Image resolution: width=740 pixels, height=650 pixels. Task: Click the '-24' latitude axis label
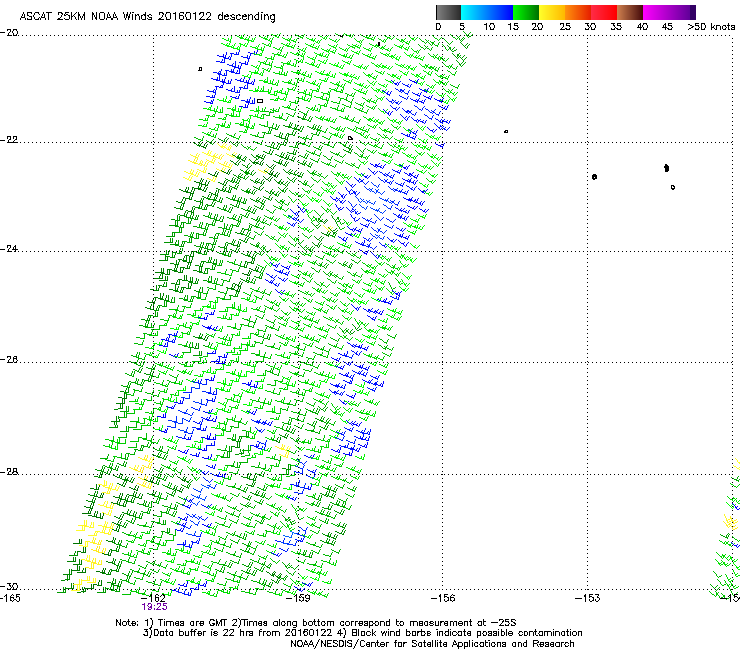(9, 249)
